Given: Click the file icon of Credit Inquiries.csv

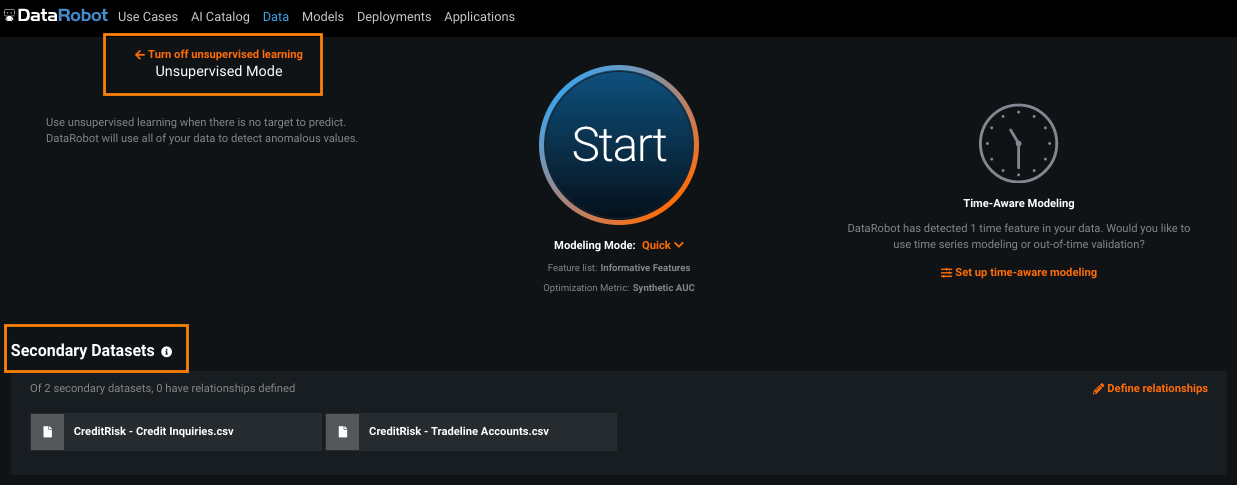Looking at the screenshot, I should click(47, 432).
